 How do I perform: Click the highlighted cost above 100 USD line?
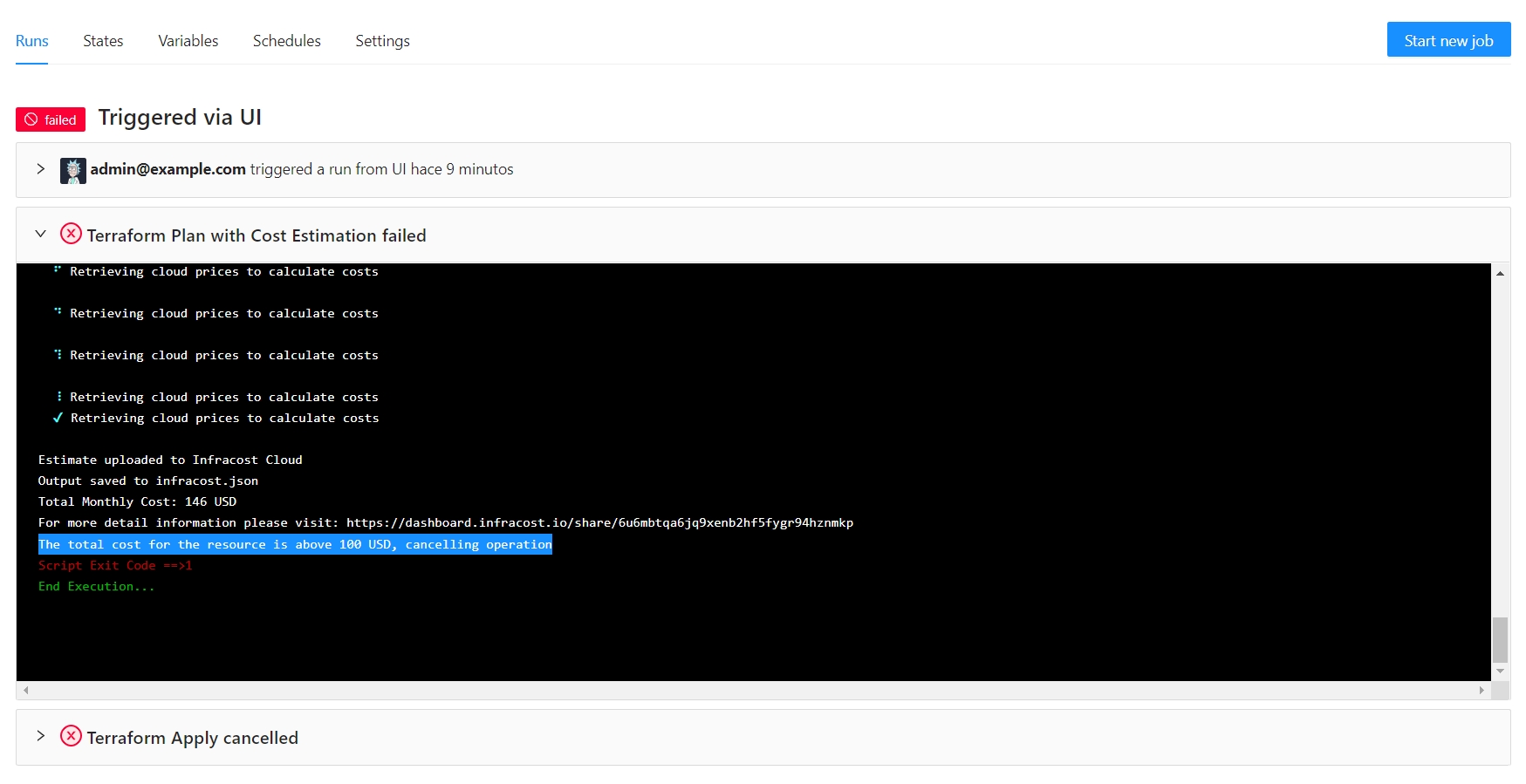(x=295, y=544)
